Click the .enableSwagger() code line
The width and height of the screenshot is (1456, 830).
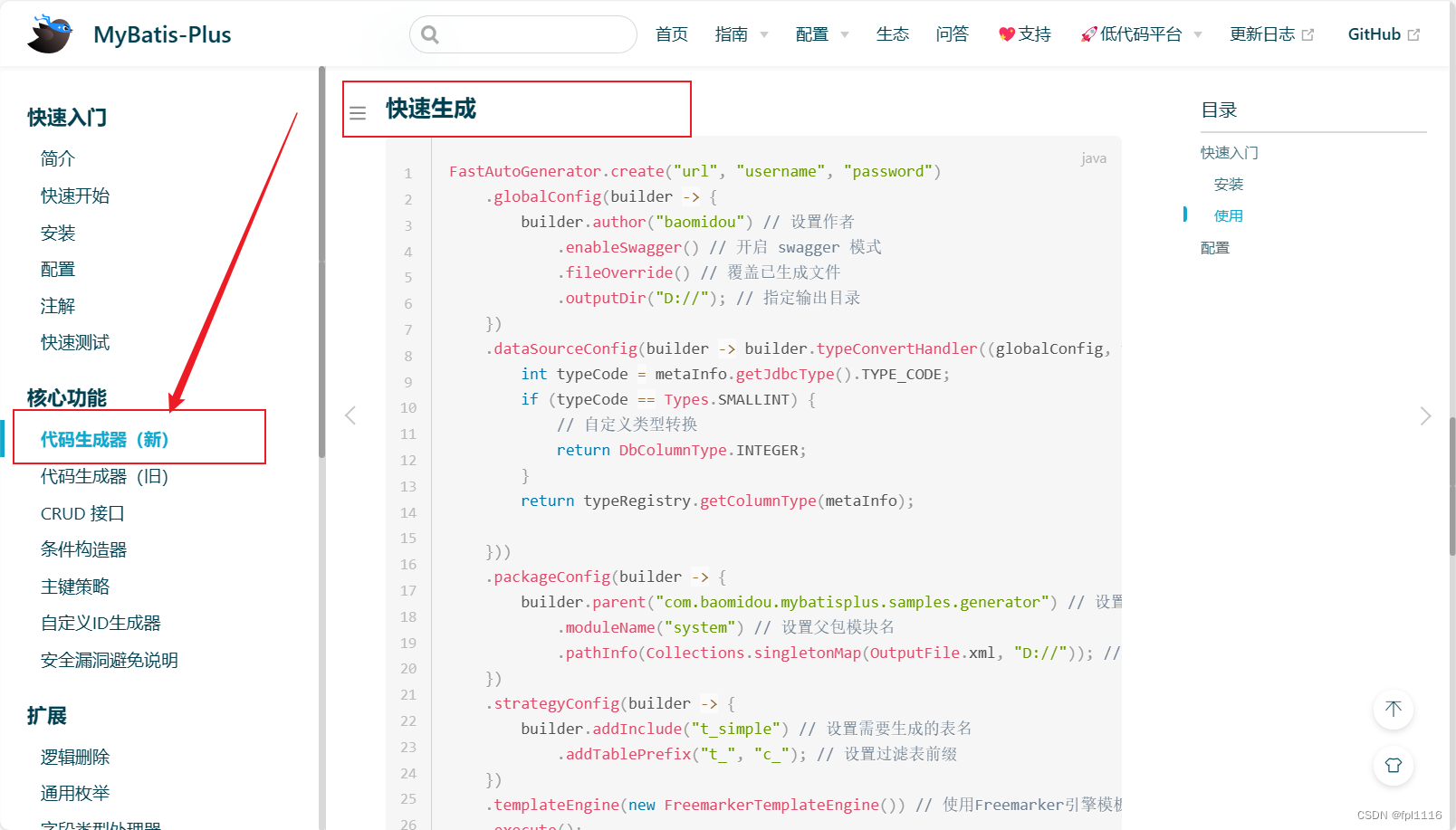pyautogui.click(x=719, y=247)
